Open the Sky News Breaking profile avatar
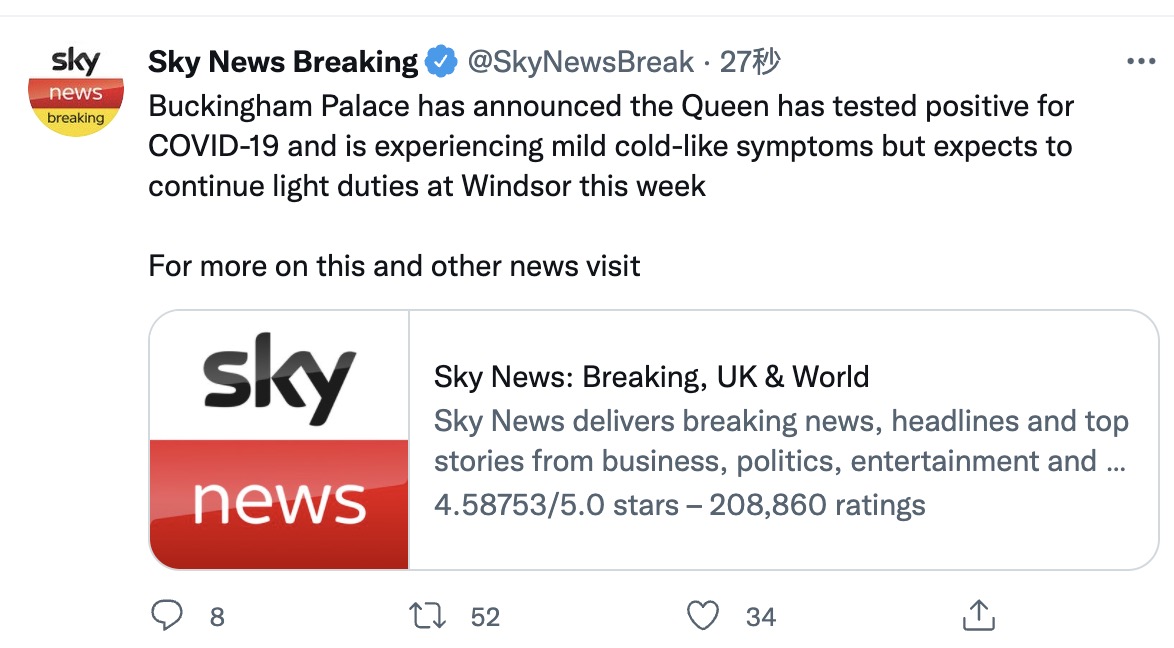Image resolution: width=1174 pixels, height=648 pixels. point(76,90)
